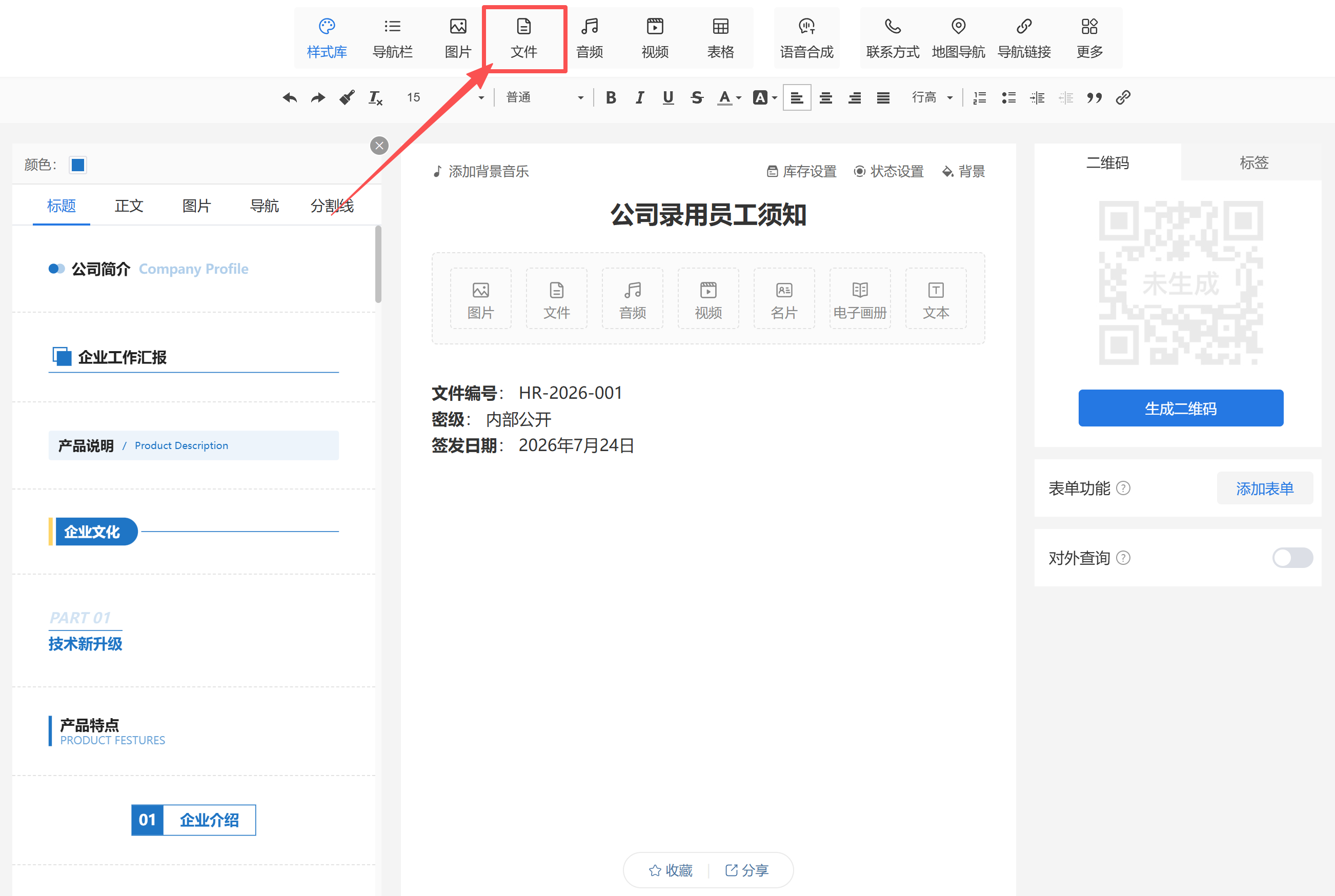Click 收藏 at the bottom
Viewport: 1335px width, 896px height.
(671, 871)
